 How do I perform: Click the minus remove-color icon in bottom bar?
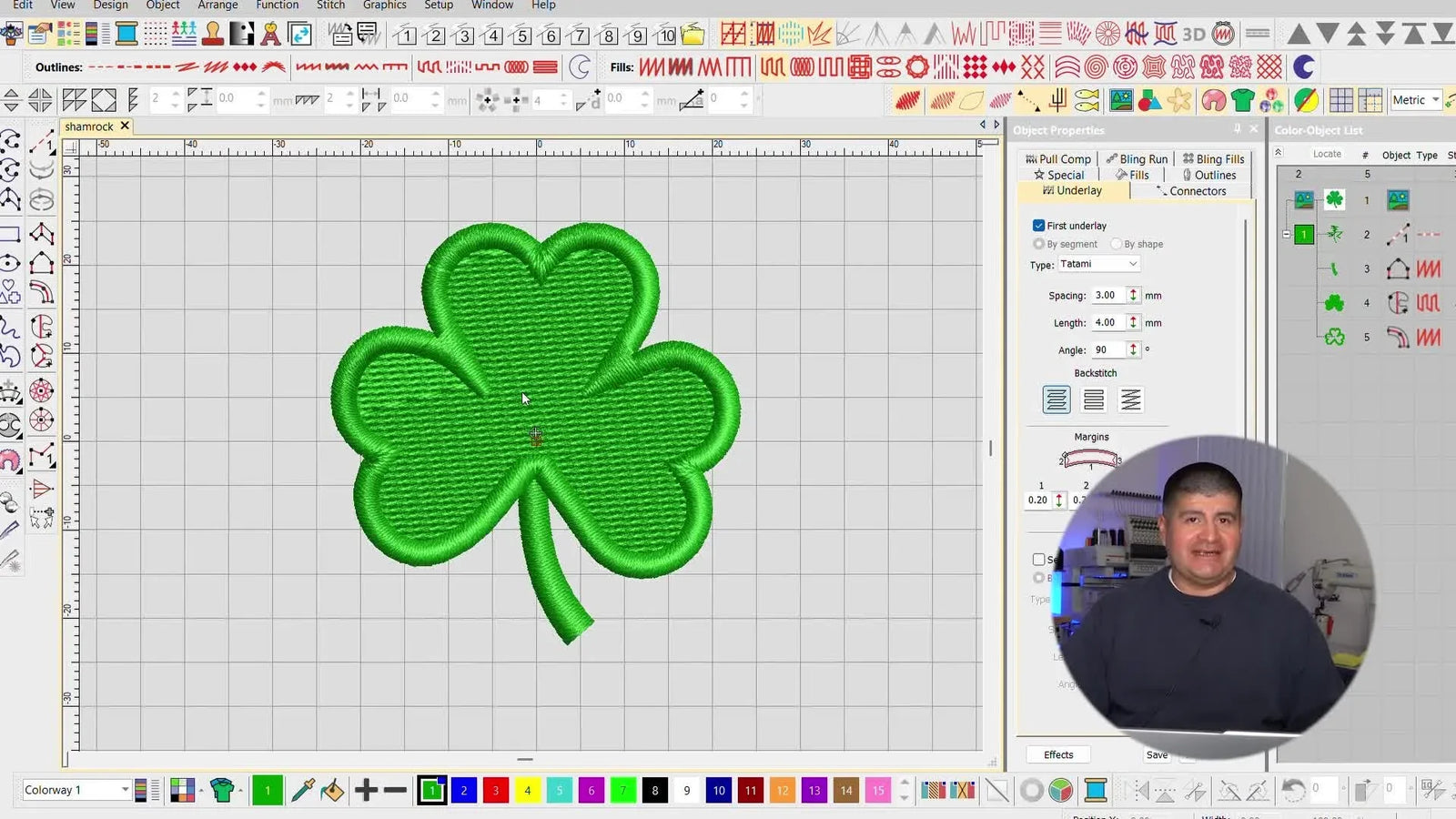click(395, 790)
